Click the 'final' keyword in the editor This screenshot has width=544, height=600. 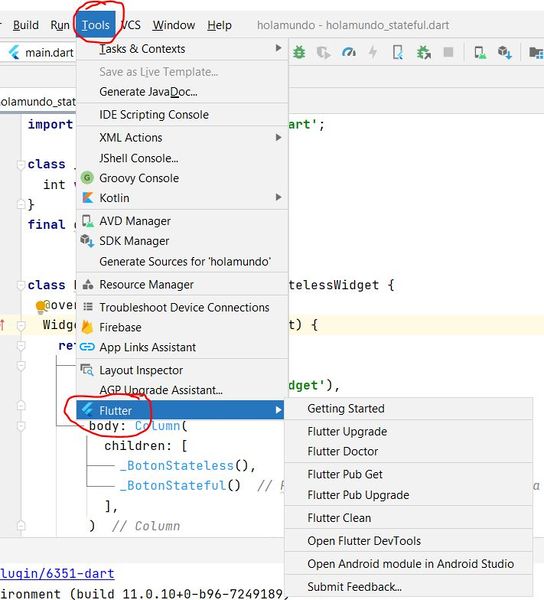click(47, 225)
